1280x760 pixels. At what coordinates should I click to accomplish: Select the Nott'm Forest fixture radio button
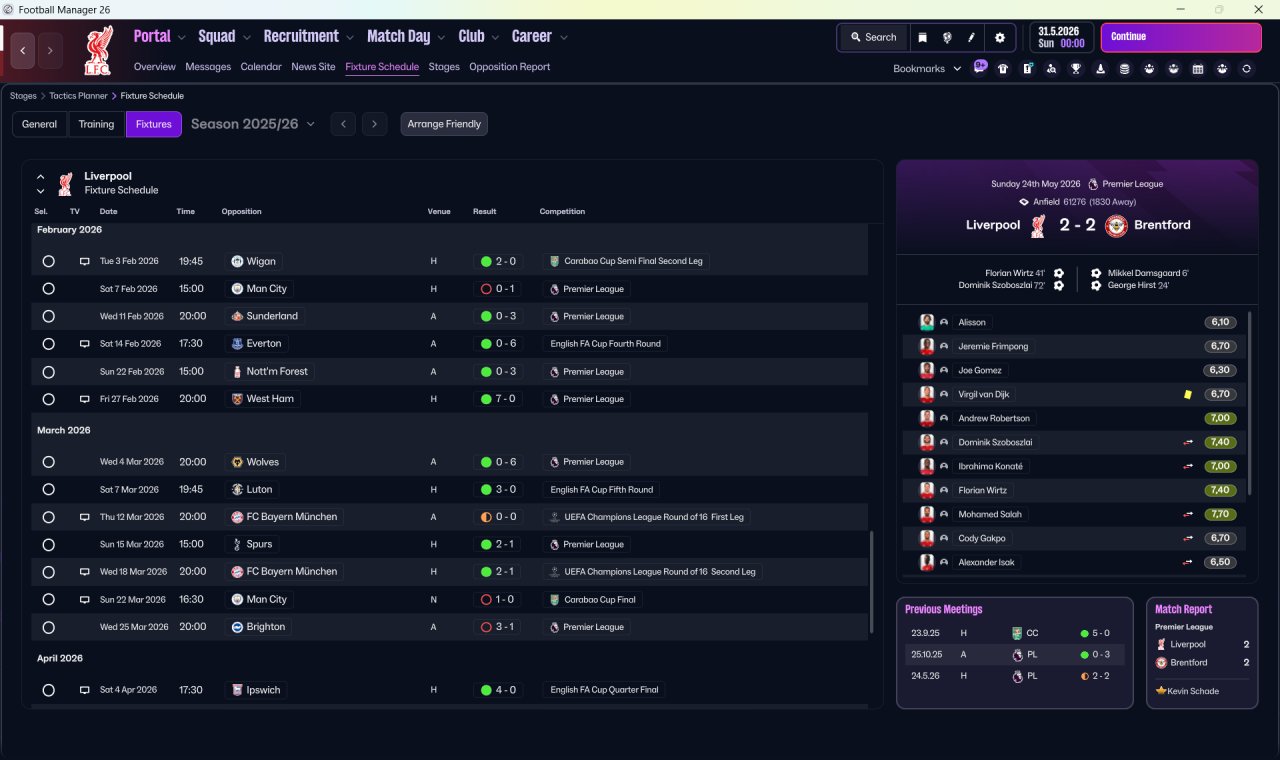[x=48, y=371]
